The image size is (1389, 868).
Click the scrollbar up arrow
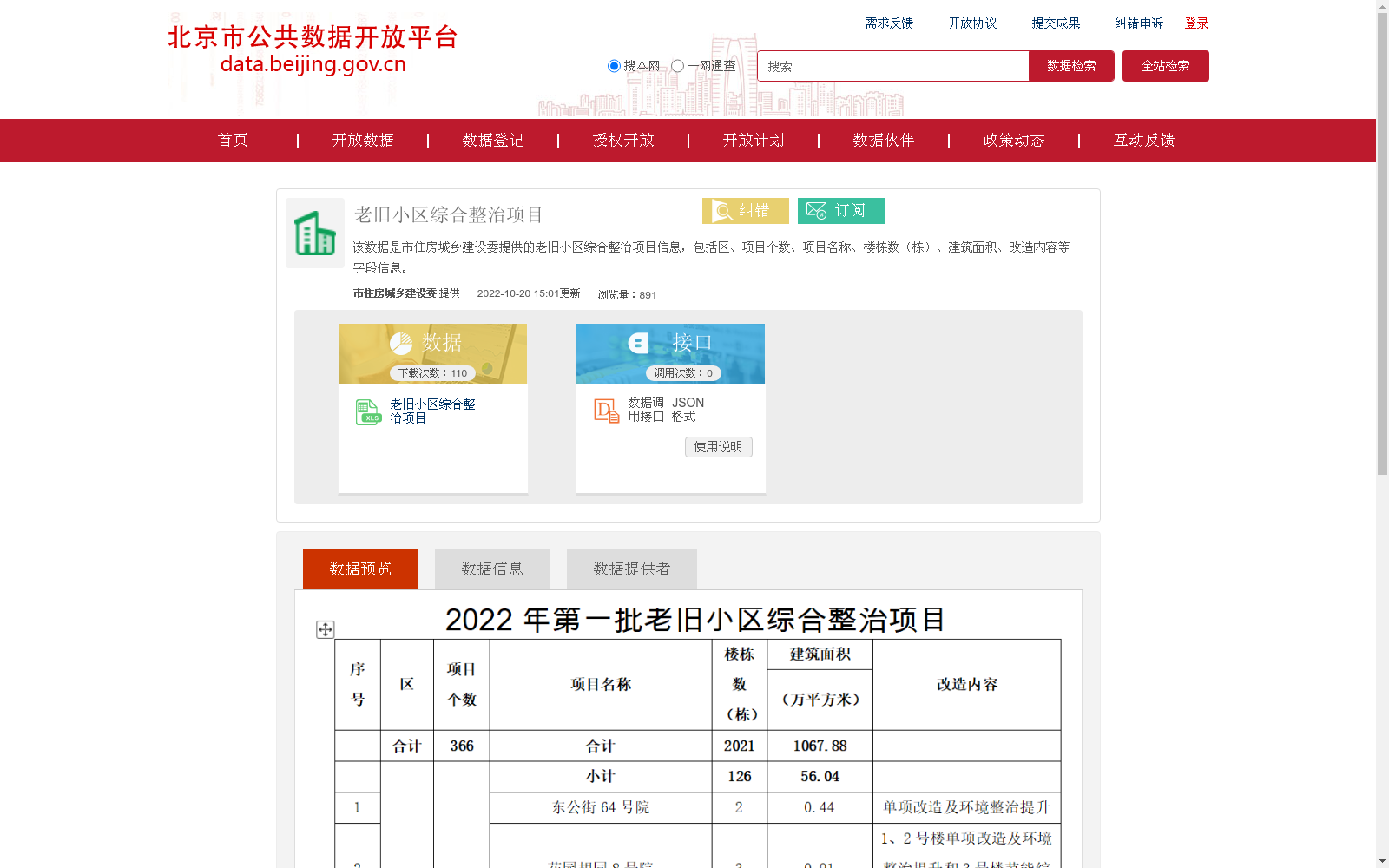1382,6
